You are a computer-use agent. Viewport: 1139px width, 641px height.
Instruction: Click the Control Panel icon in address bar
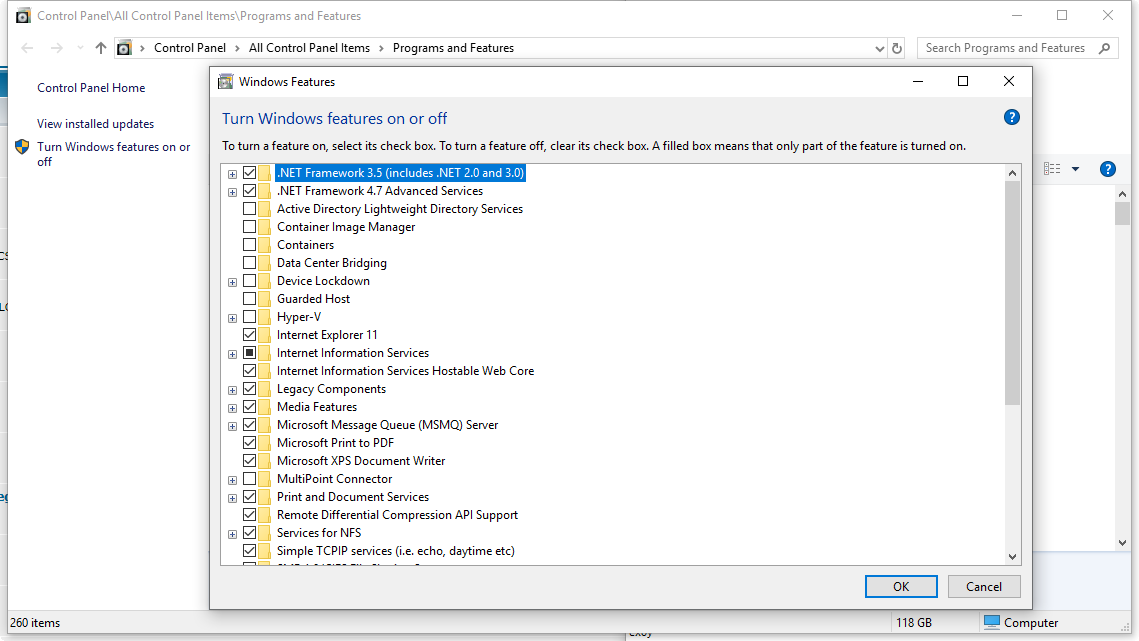[124, 48]
